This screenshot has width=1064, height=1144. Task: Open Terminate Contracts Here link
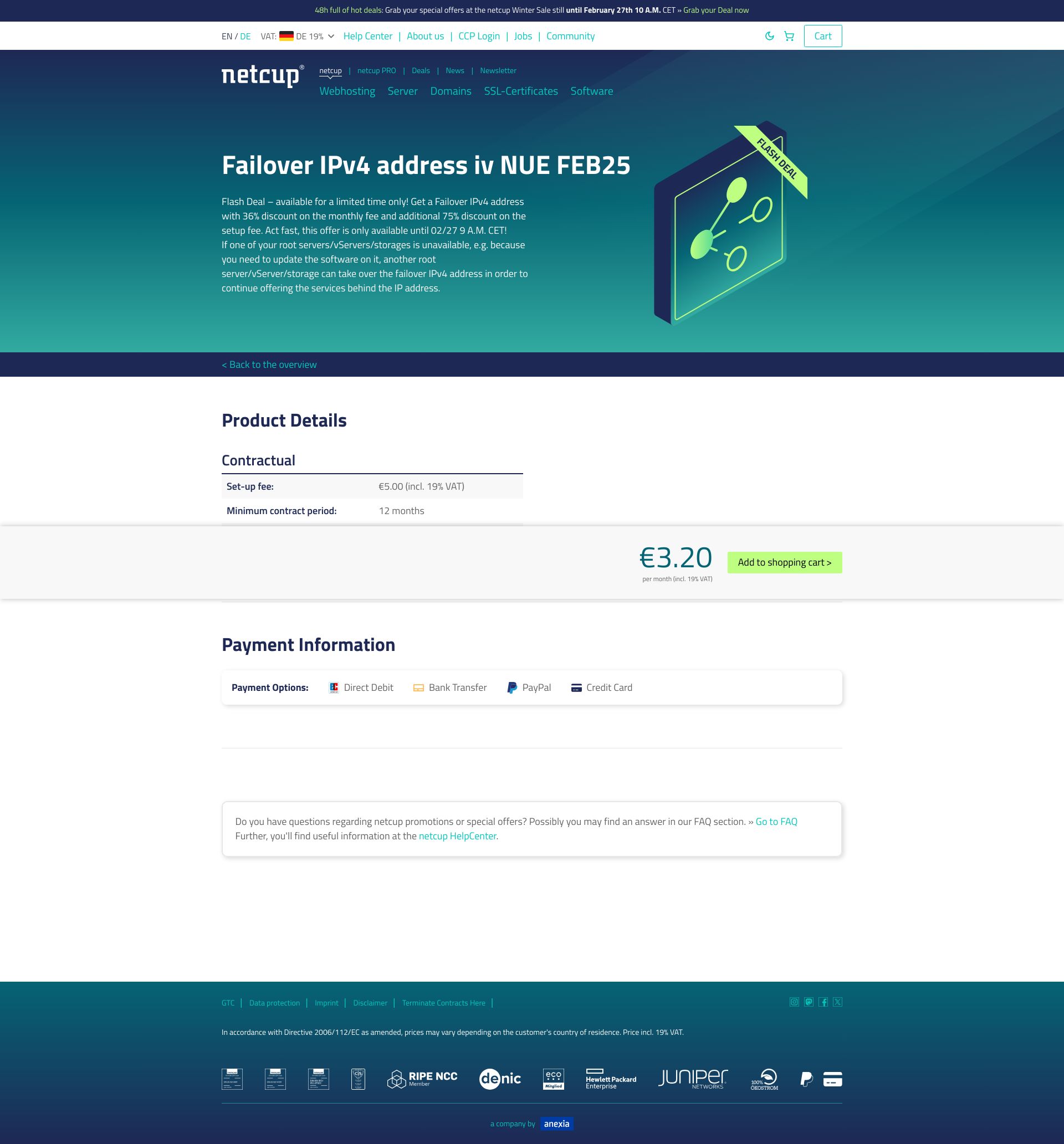443,1003
